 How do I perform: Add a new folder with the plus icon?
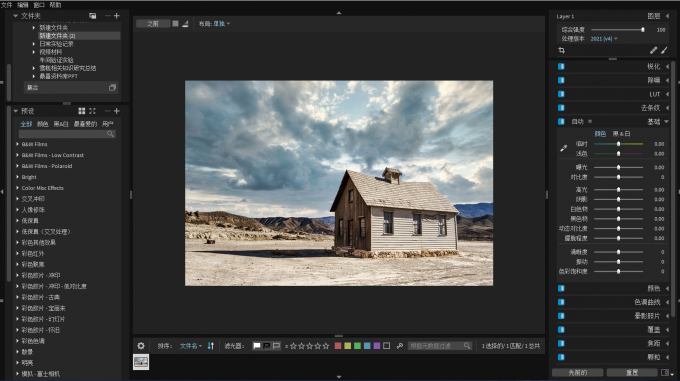[x=117, y=16]
